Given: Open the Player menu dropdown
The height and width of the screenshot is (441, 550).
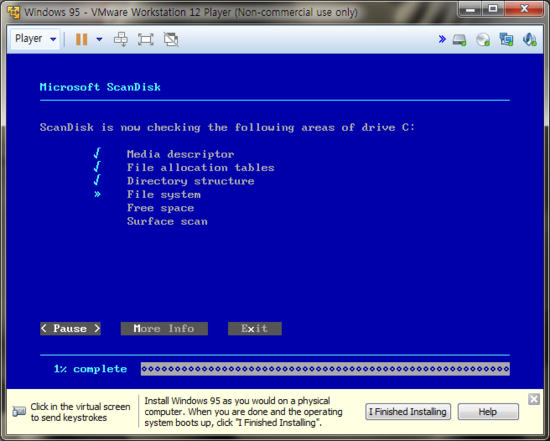Looking at the screenshot, I should (35, 39).
